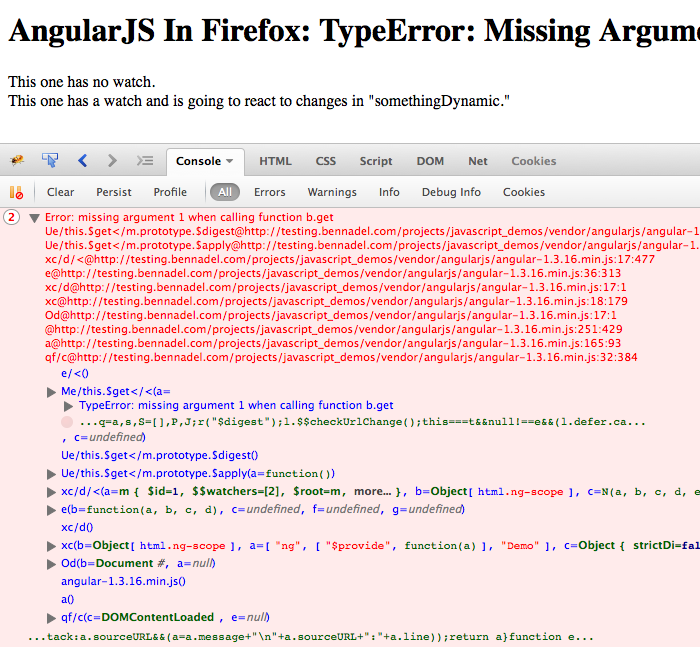Screen dimensions: 700x647
Task: Inspect the DOMContentLoaded event value
Action: click(x=158, y=618)
